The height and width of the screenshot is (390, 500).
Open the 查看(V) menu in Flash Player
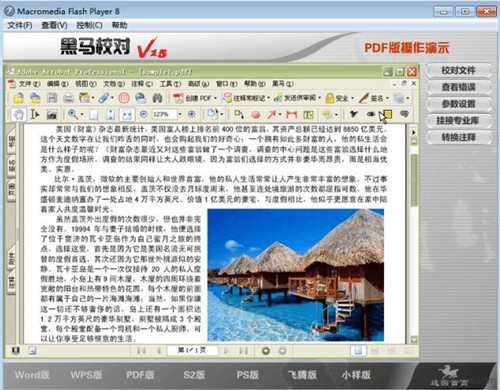tap(54, 25)
